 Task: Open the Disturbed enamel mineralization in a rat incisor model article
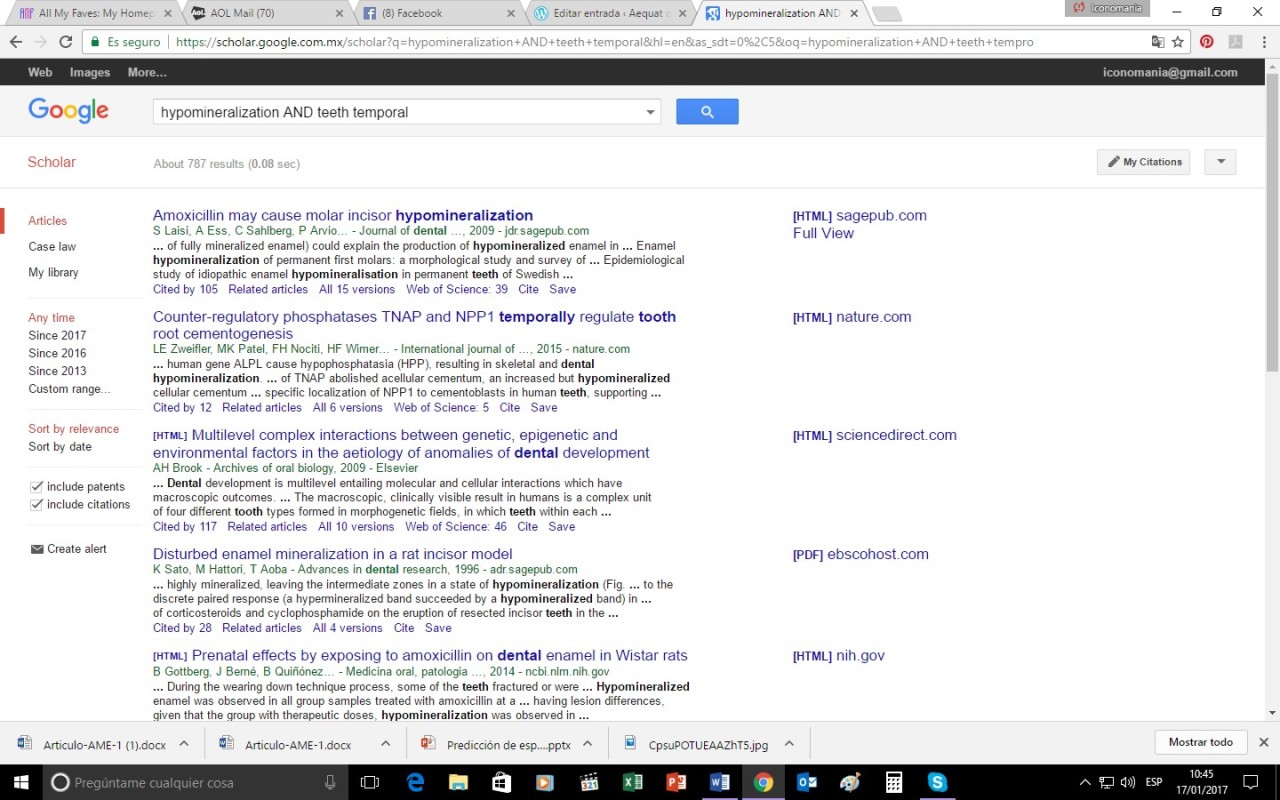[x=332, y=554]
